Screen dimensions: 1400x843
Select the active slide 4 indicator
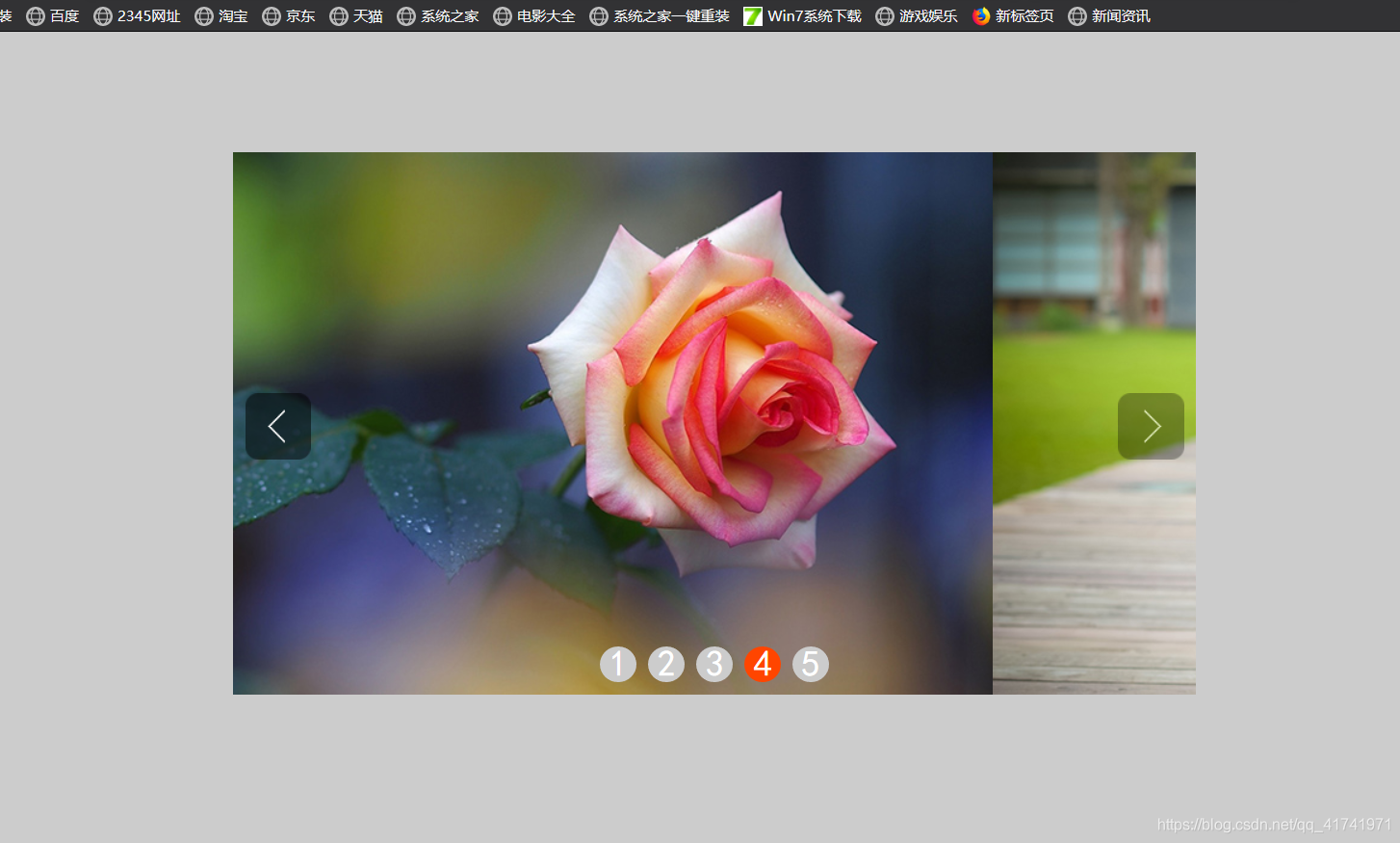(x=763, y=664)
